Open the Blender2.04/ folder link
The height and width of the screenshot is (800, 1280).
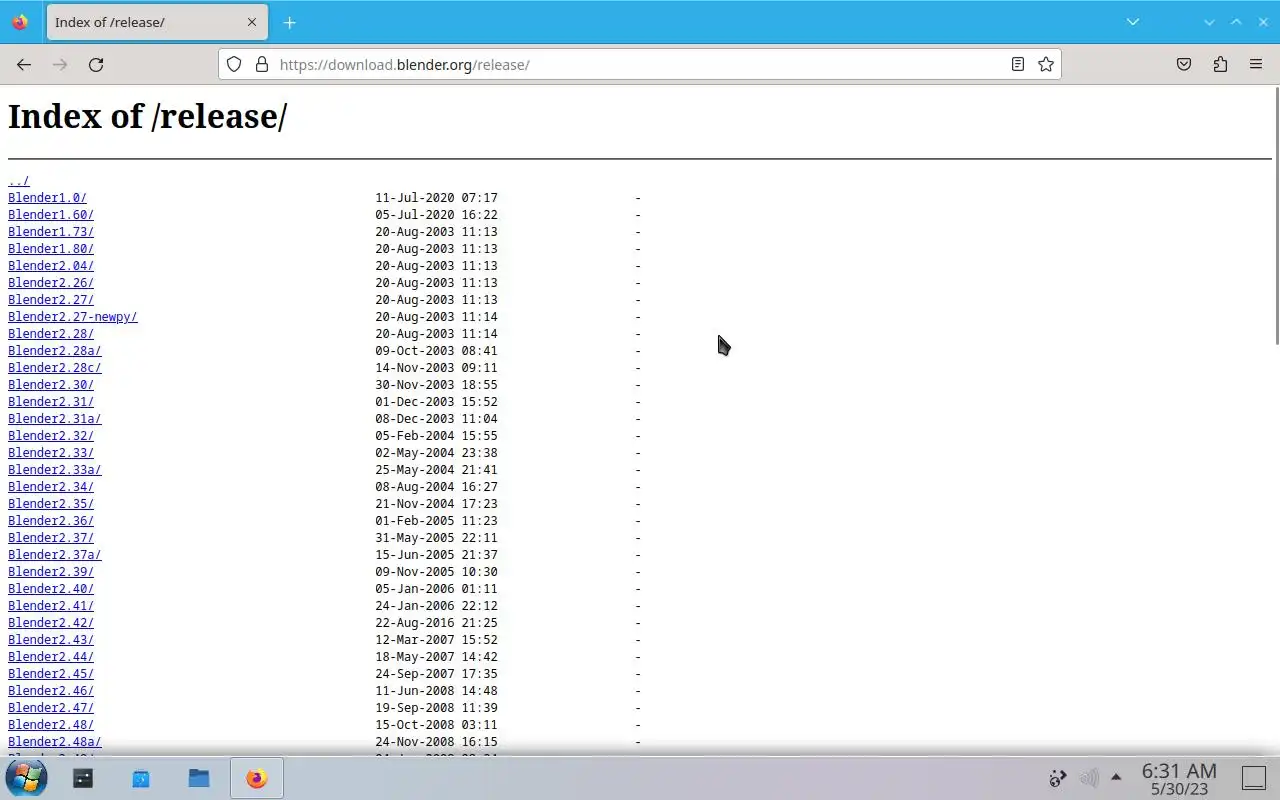[51, 266]
